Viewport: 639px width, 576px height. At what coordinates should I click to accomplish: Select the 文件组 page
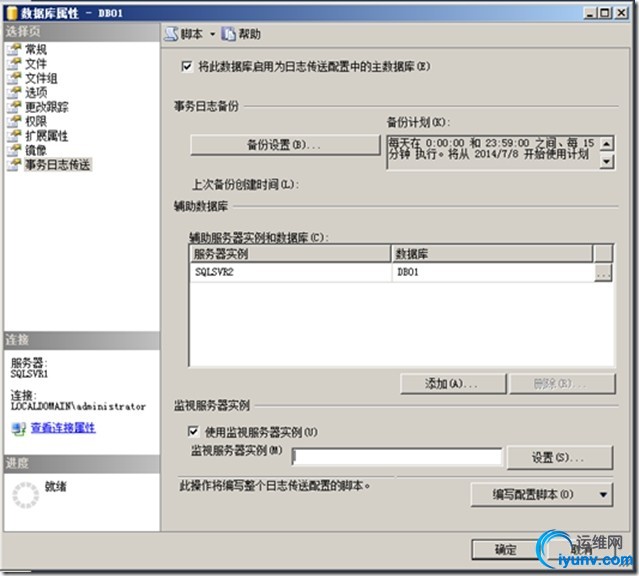coord(41,78)
